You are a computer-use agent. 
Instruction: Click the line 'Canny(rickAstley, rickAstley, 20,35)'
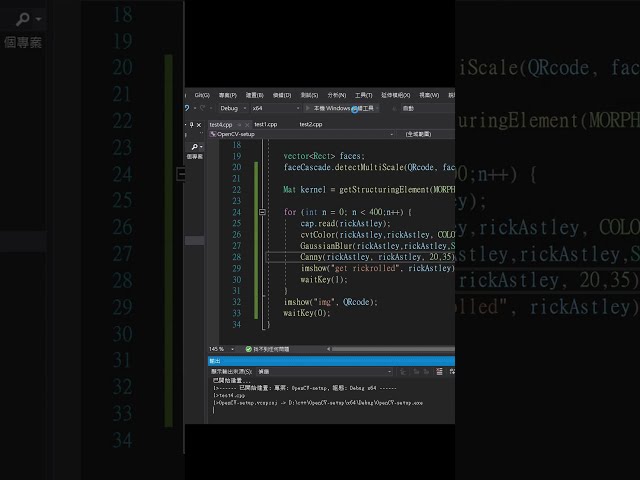(x=378, y=257)
